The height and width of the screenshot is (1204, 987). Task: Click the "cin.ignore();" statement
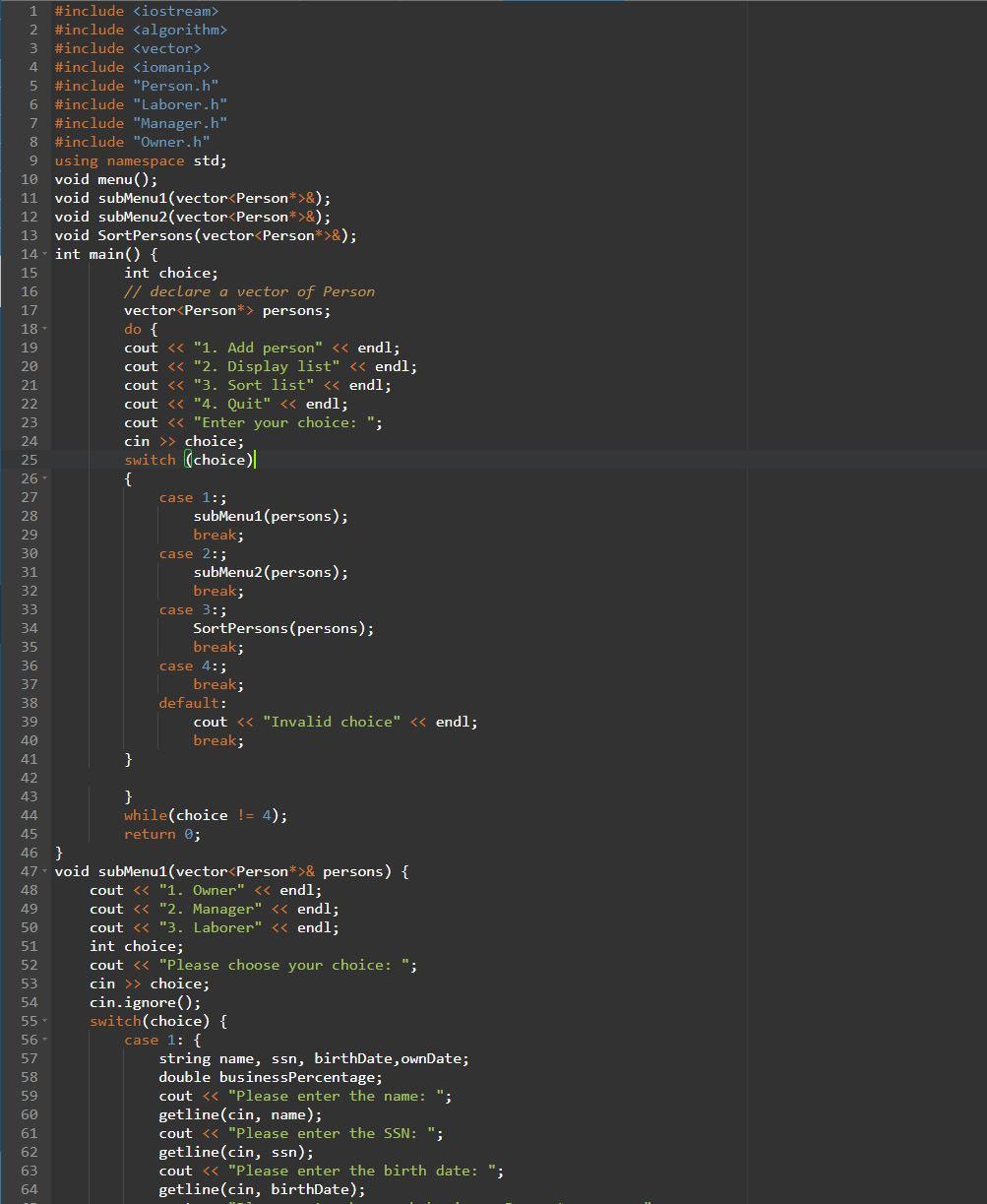(x=146, y=1002)
